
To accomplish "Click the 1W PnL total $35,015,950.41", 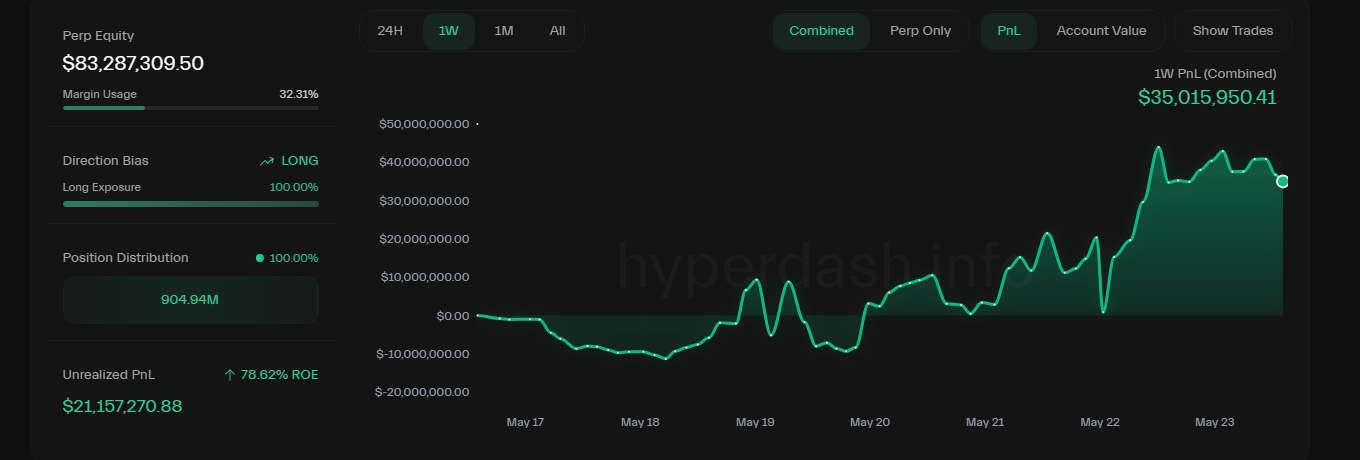I will (1207, 97).
